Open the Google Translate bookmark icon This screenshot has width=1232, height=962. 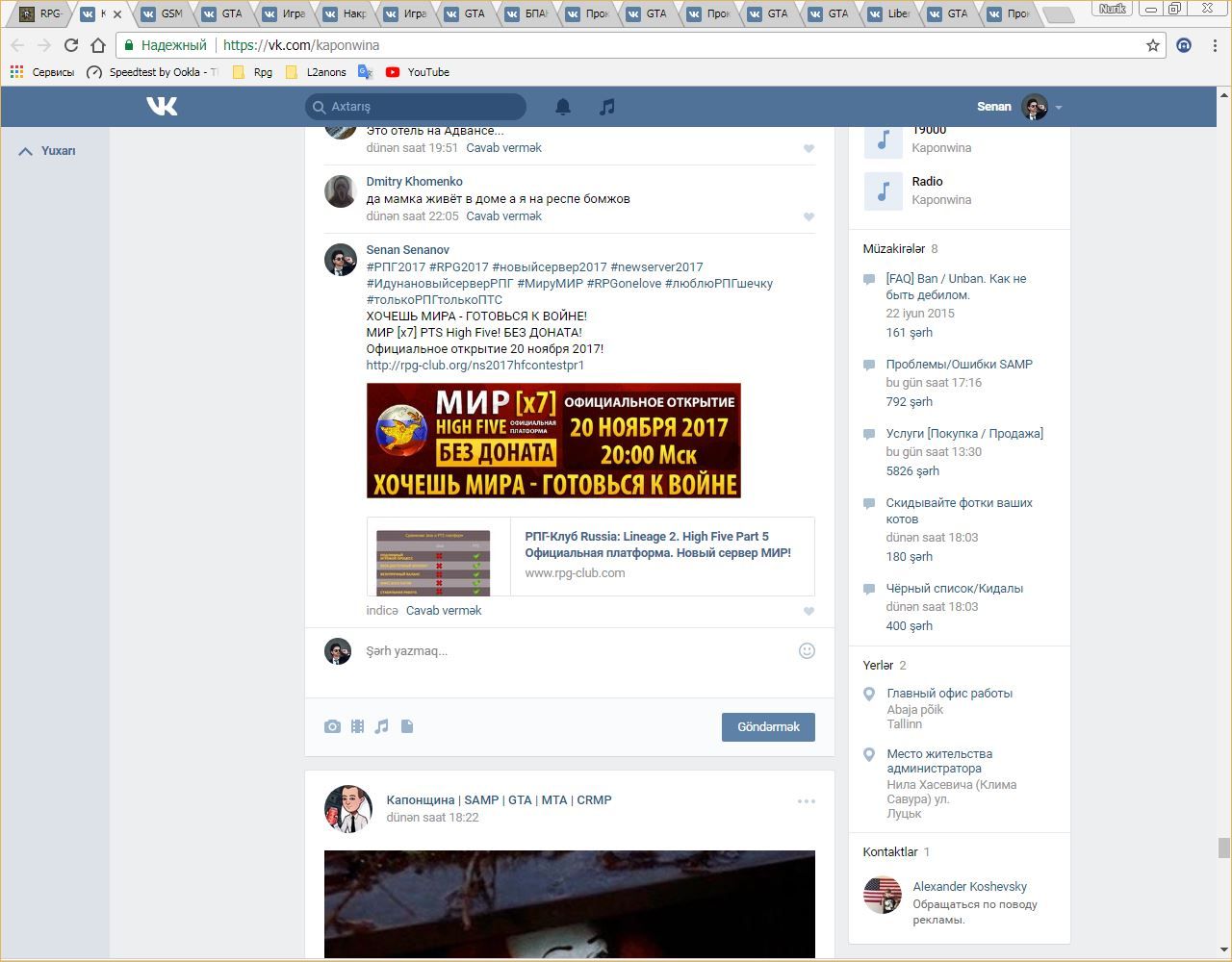[366, 72]
